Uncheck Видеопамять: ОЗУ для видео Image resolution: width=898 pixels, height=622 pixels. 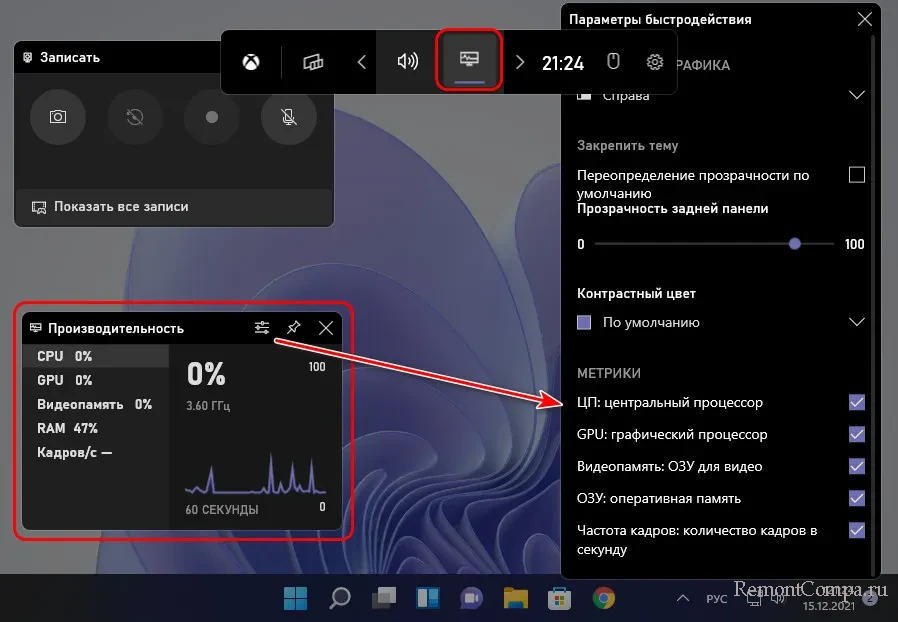coord(857,466)
